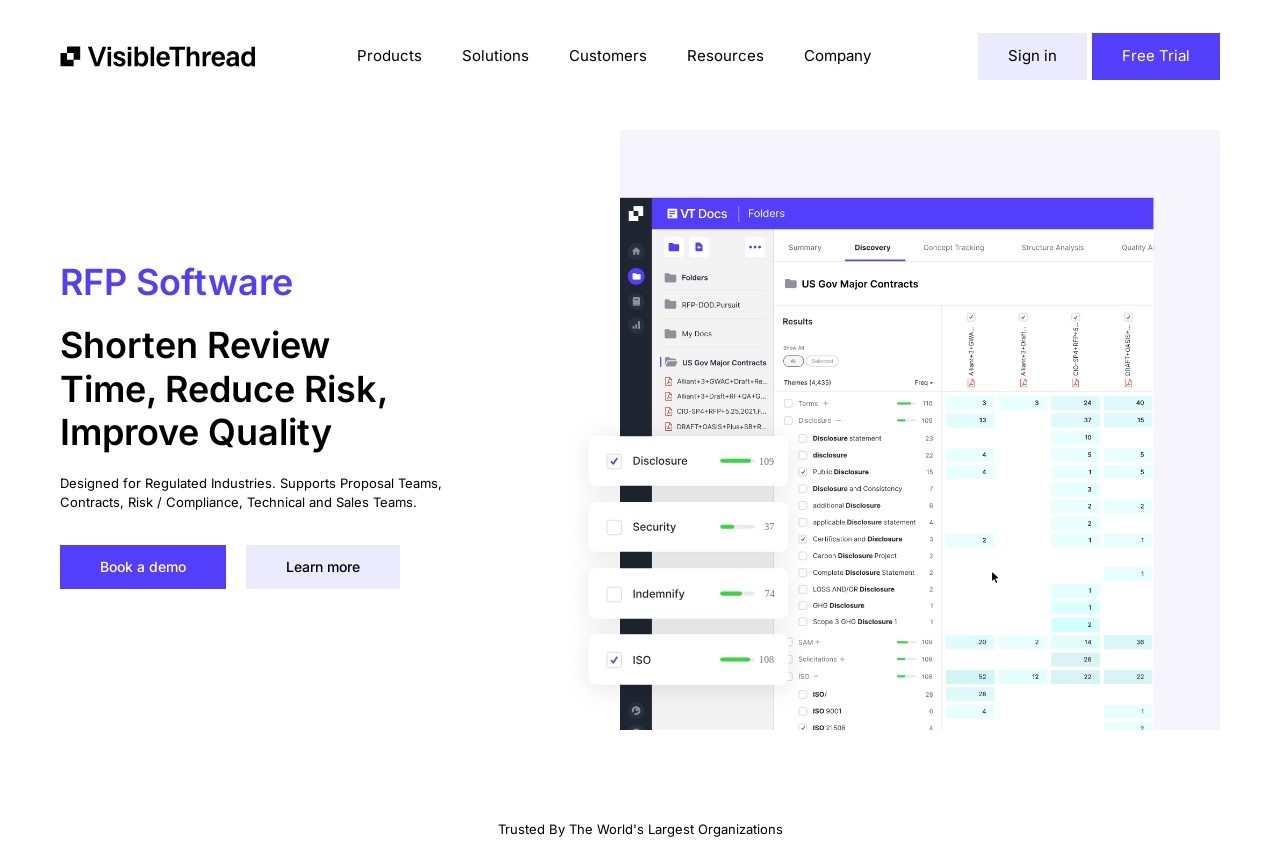Click PDF icon under DRAFT+OASIS column header
This screenshot has height=853, width=1280.
click(1128, 382)
